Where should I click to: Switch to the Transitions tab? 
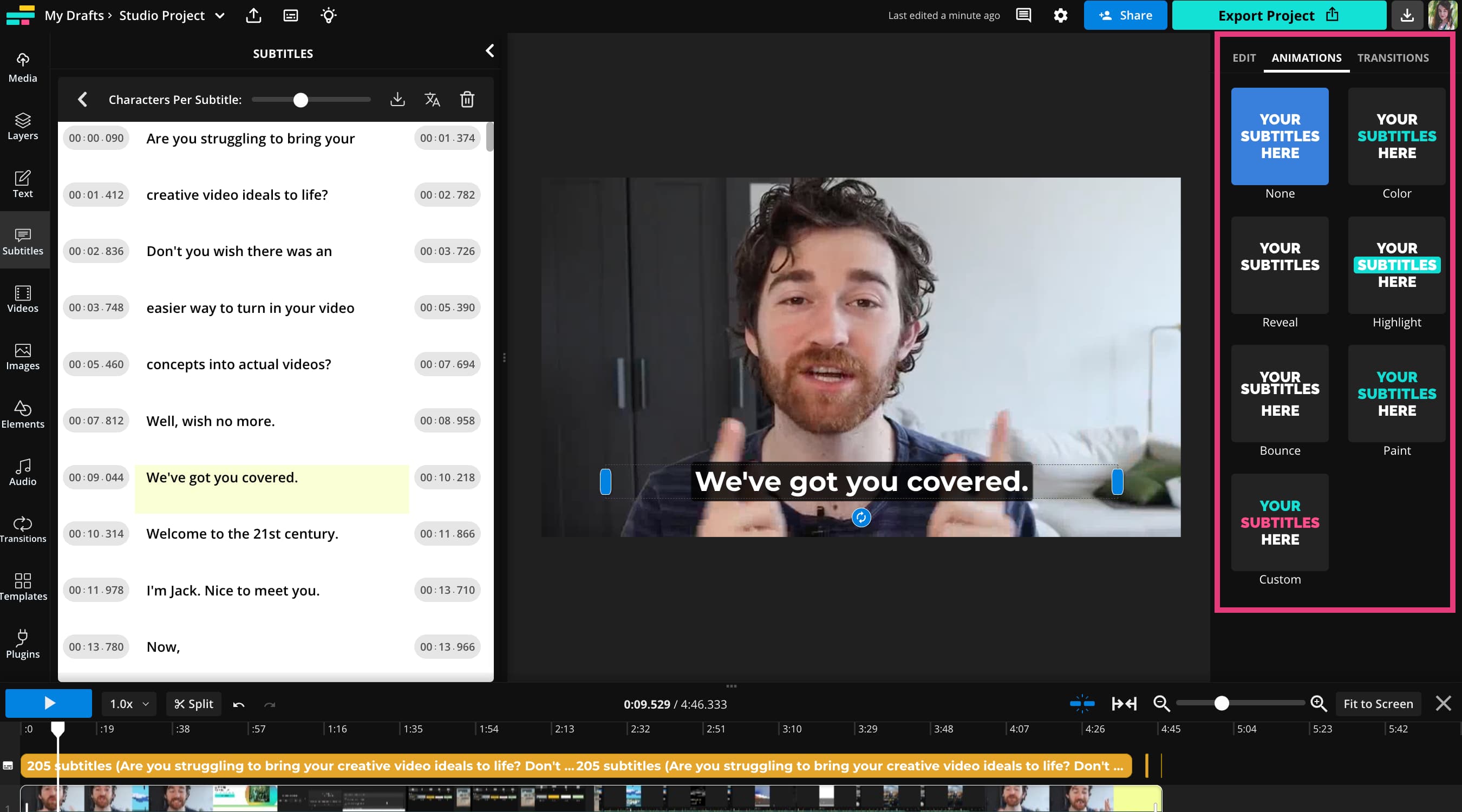[1392, 57]
